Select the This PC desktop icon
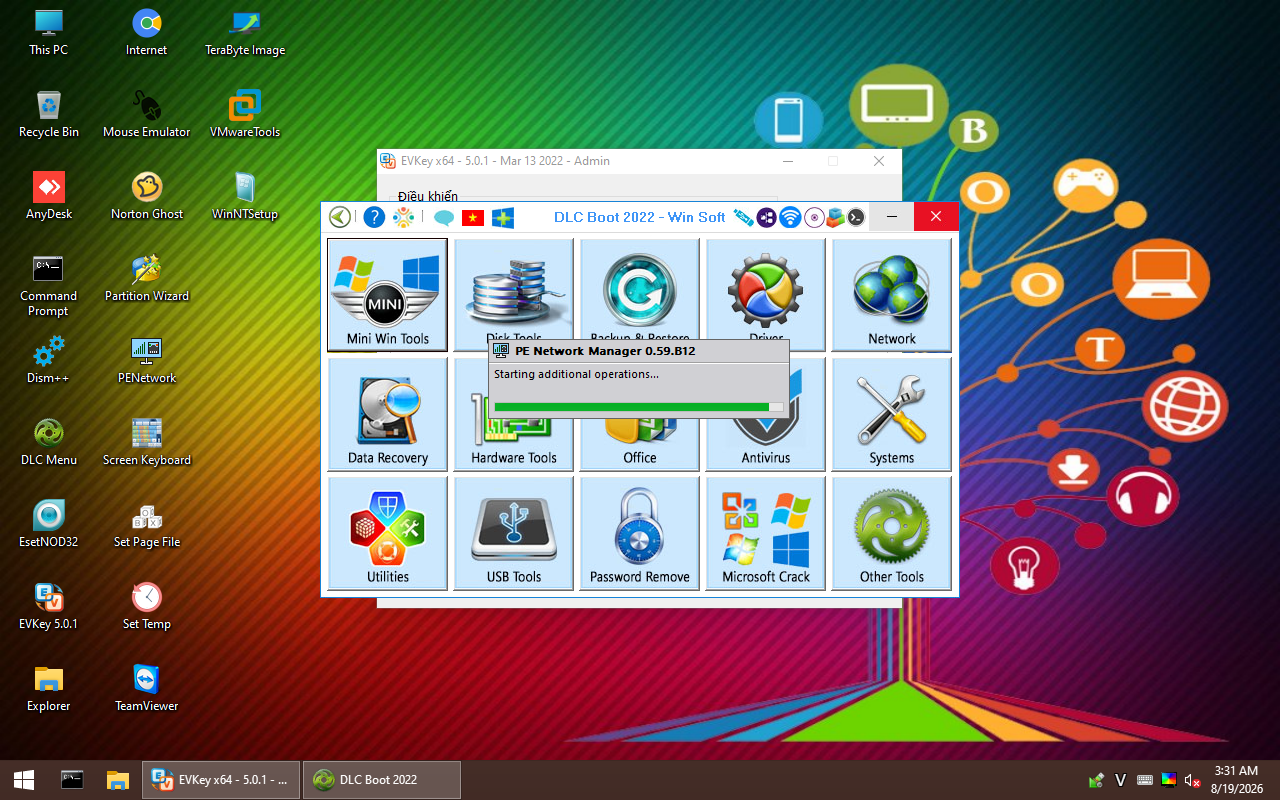The width and height of the screenshot is (1280, 800). click(48, 32)
